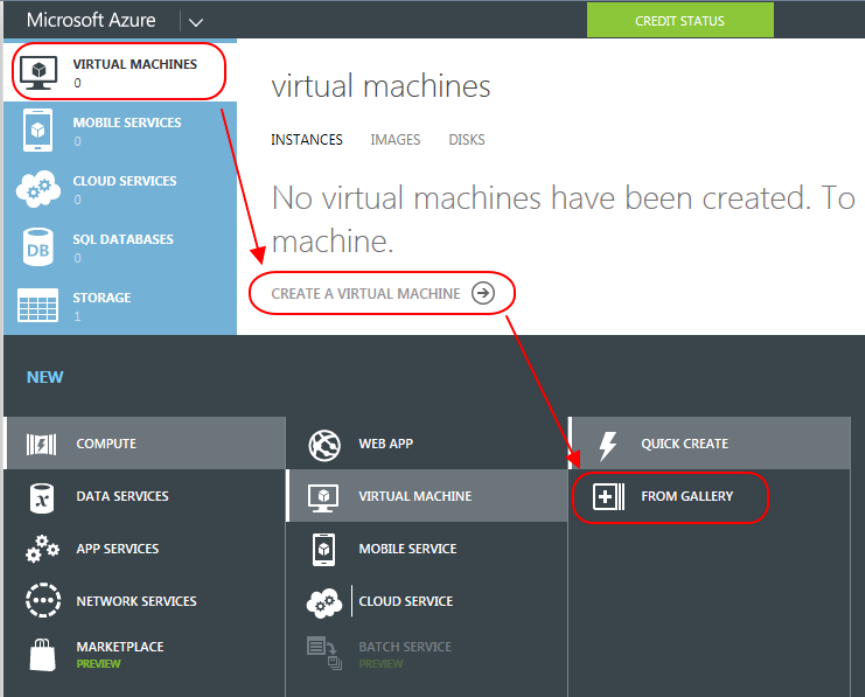Image resolution: width=865 pixels, height=697 pixels.
Task: Choose Virtual Machine from compute options
Action: [x=428, y=496]
